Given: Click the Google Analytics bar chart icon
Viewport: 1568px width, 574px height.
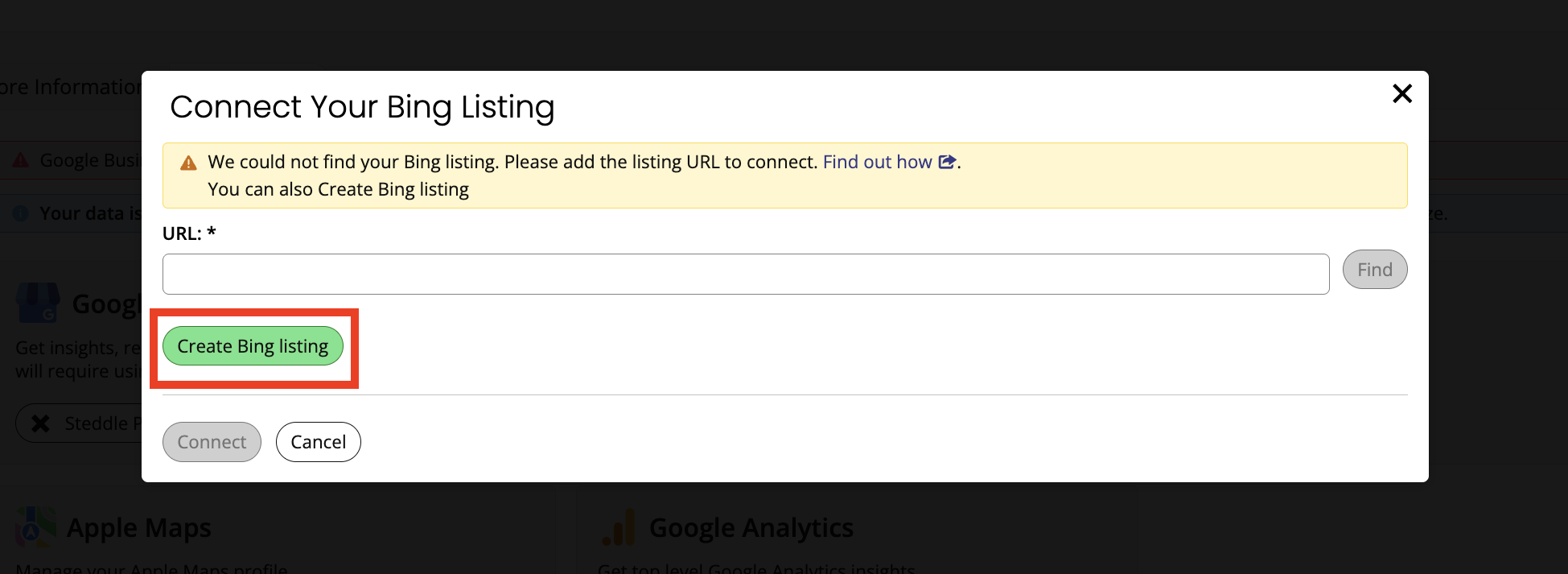Looking at the screenshot, I should coord(617,526).
